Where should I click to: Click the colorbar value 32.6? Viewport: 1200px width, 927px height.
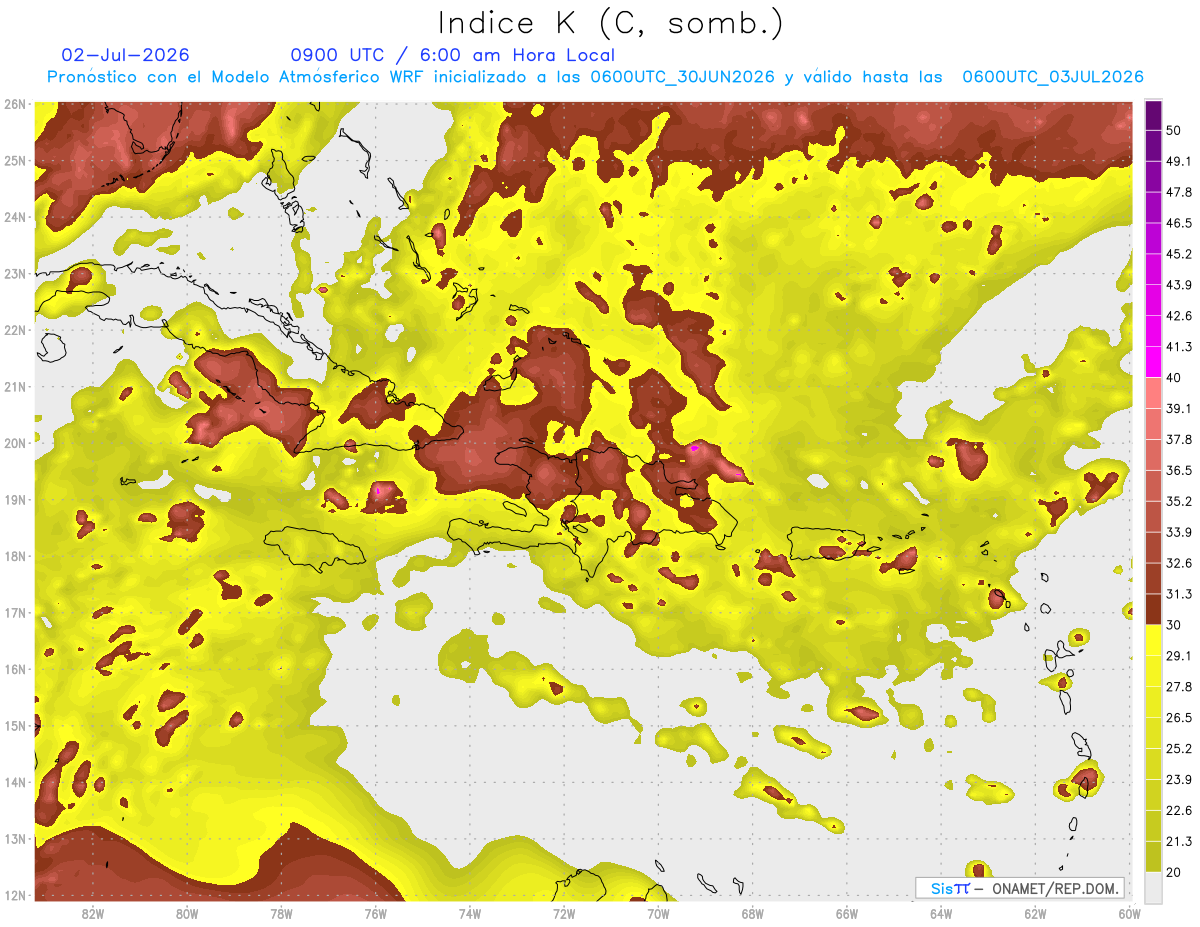click(x=1179, y=563)
